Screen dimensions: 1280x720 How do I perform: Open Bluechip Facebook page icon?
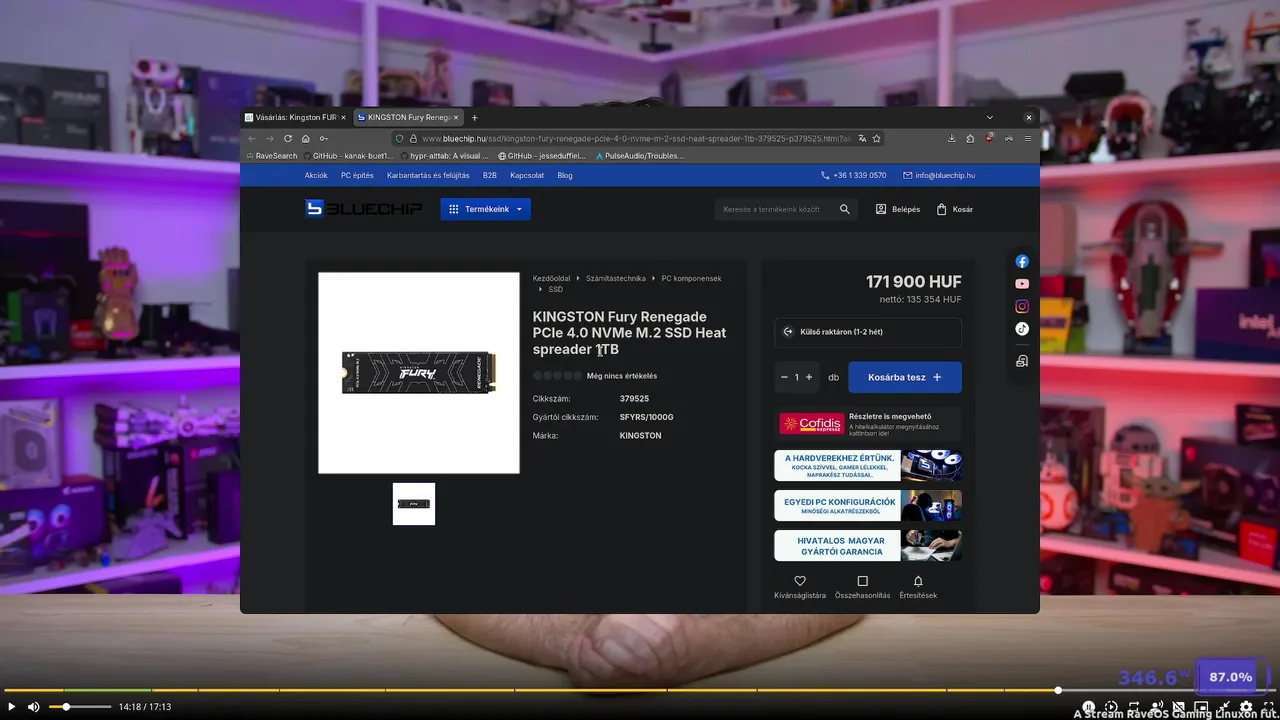point(1022,261)
